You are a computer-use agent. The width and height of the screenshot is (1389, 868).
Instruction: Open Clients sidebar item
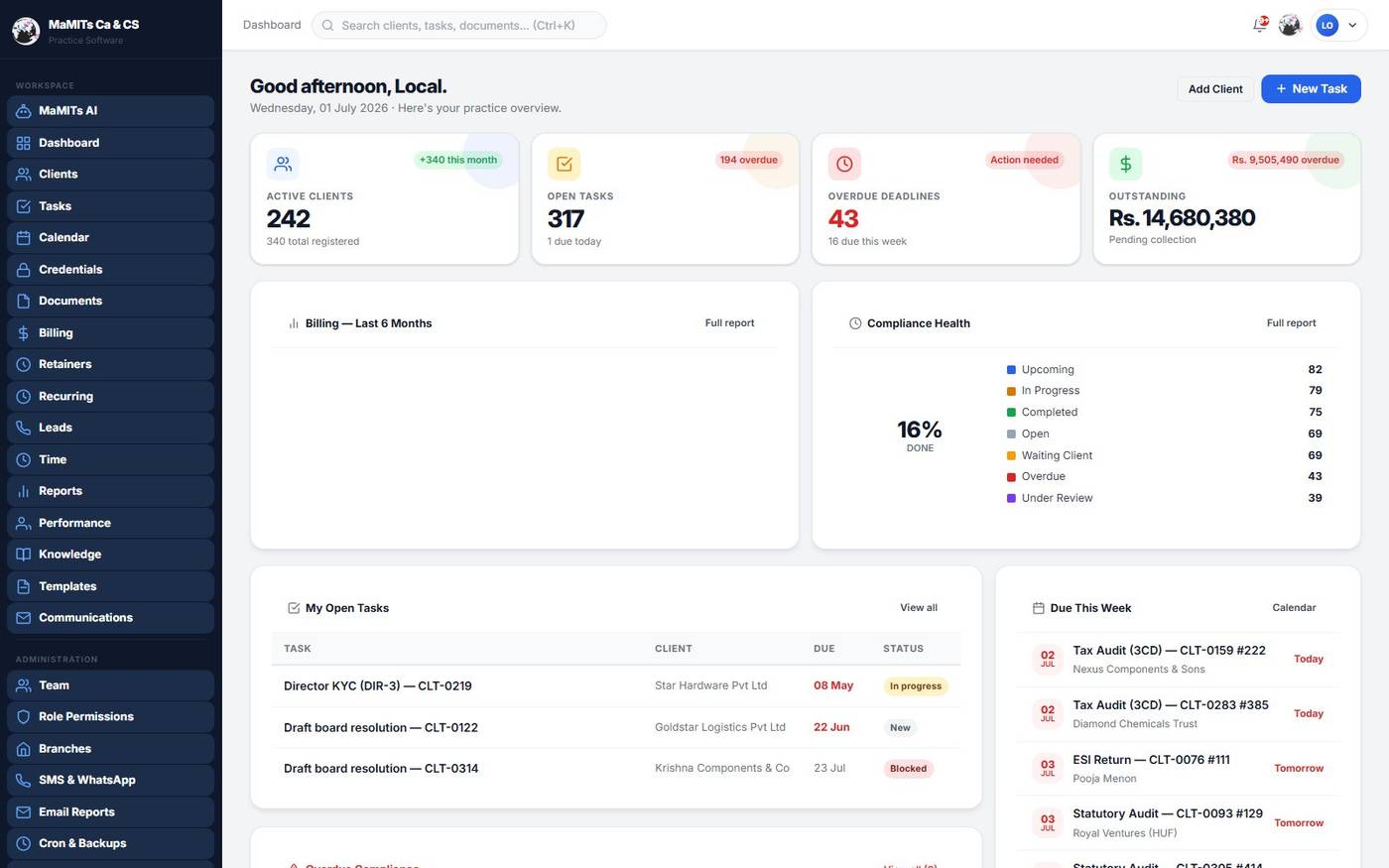(x=111, y=175)
